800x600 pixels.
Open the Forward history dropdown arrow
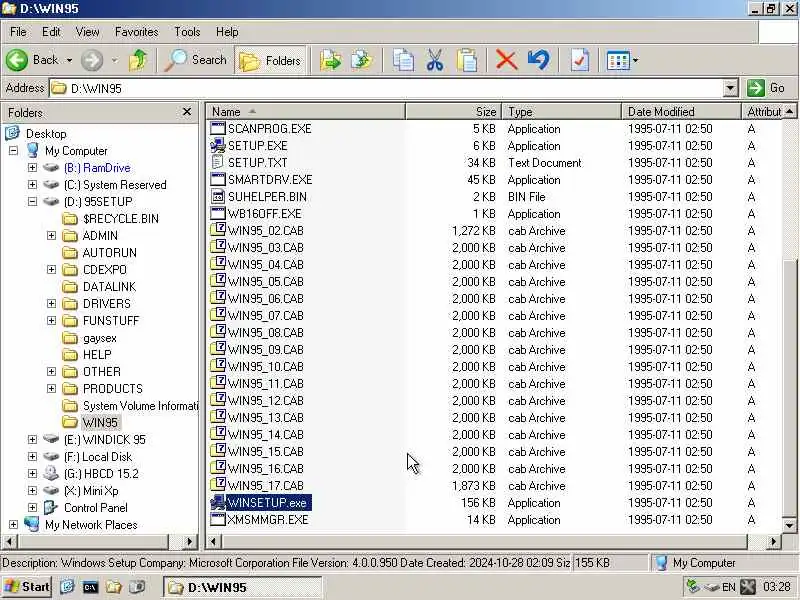point(115,60)
